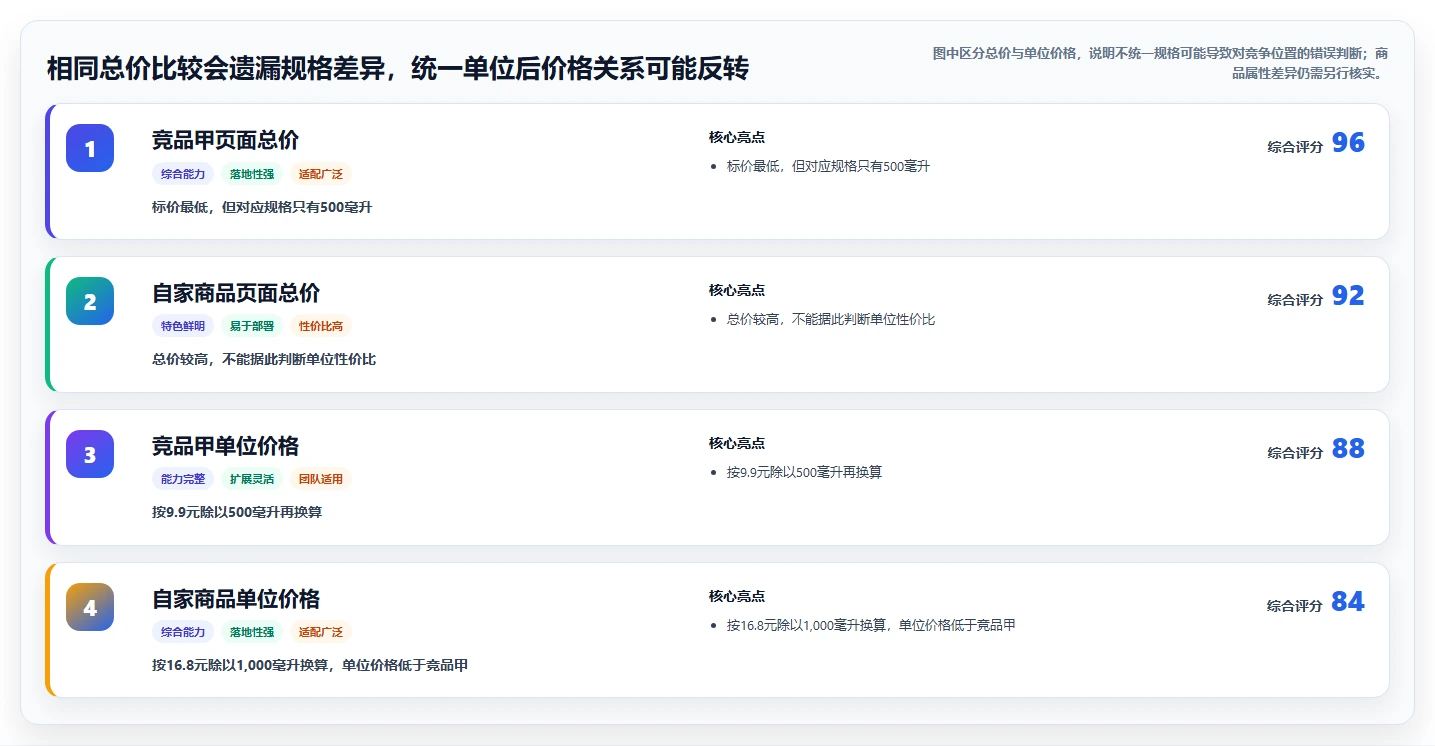The width and height of the screenshot is (1435, 746).
Task: Click 核心亮点 heading in 自家商品单位价格 card
Action: [737, 596]
